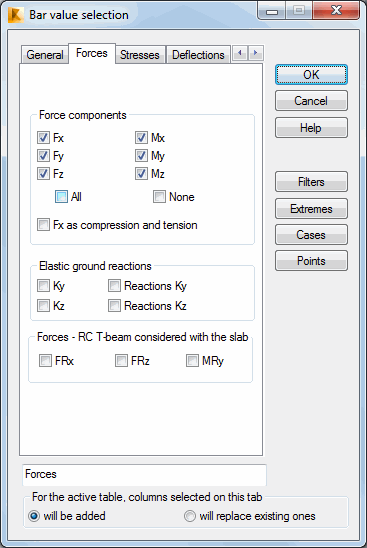Enable Fx as compression and tension
Screen dimensions: 367x548
coord(43,225)
